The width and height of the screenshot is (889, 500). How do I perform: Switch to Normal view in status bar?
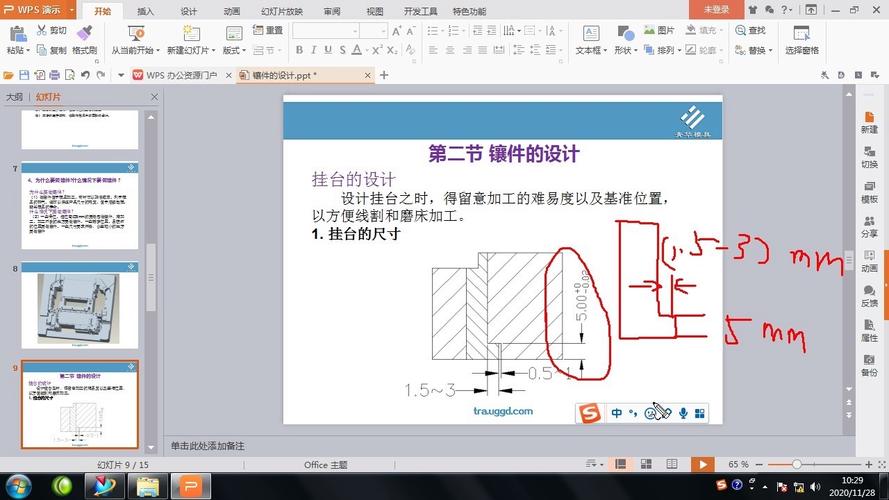pyautogui.click(x=621, y=464)
